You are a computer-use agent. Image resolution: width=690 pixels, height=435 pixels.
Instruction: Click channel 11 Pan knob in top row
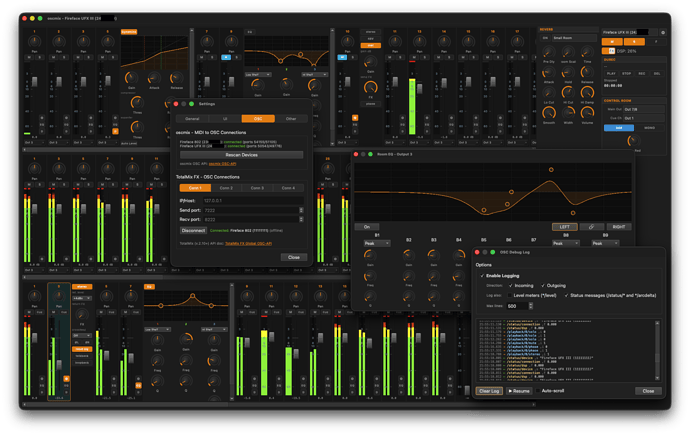395,42
